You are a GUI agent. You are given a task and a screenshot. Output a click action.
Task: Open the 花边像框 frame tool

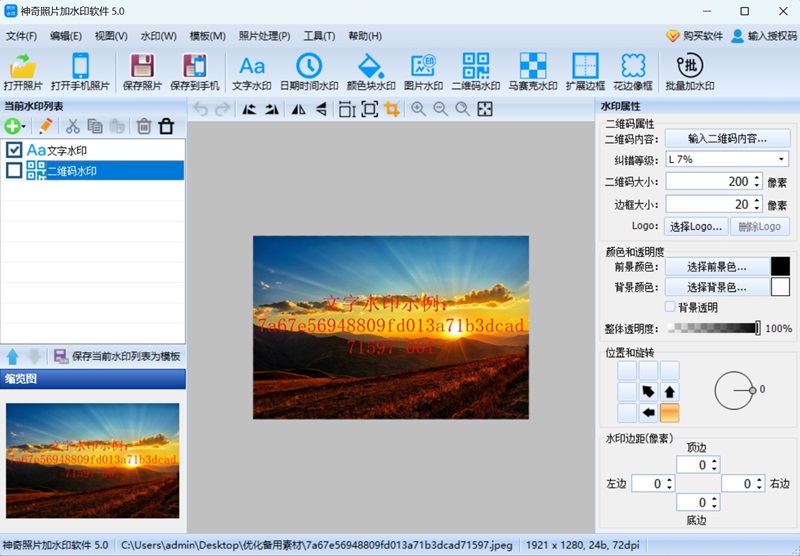click(633, 72)
